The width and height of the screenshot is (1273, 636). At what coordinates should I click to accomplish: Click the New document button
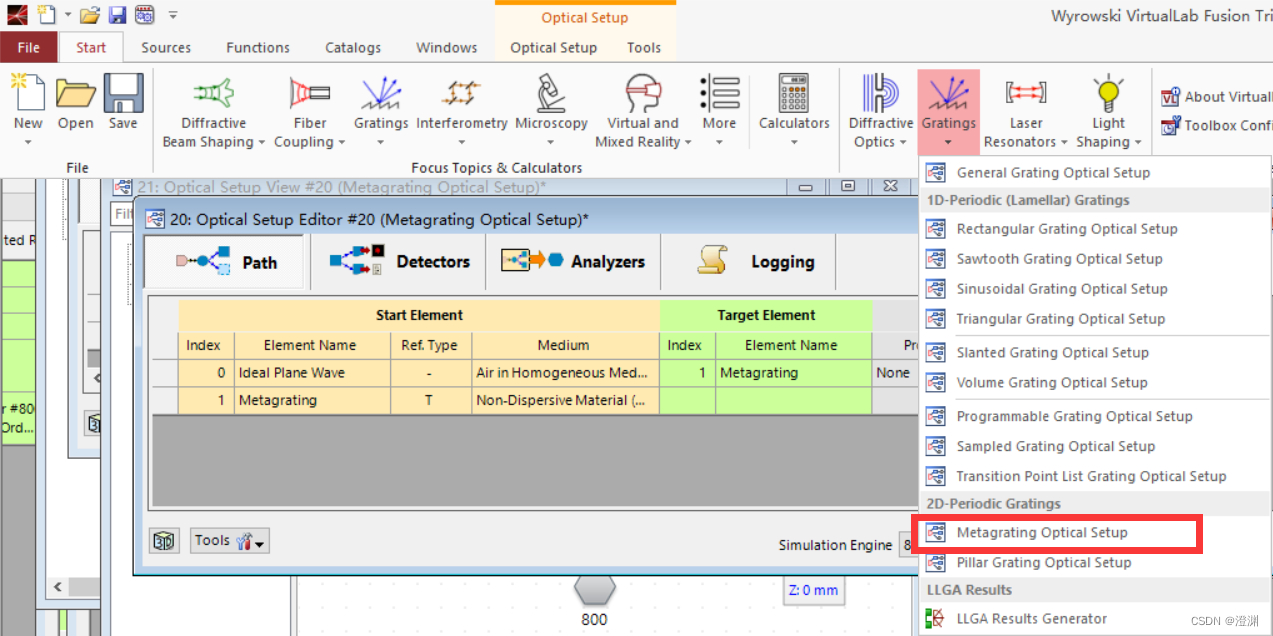point(27,103)
